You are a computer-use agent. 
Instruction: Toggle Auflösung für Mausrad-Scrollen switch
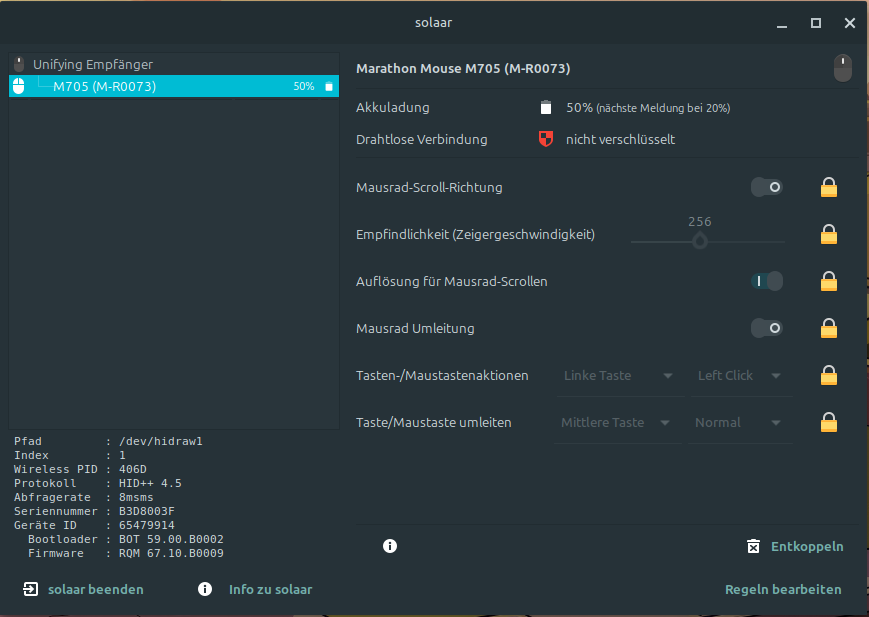pyautogui.click(x=766, y=281)
